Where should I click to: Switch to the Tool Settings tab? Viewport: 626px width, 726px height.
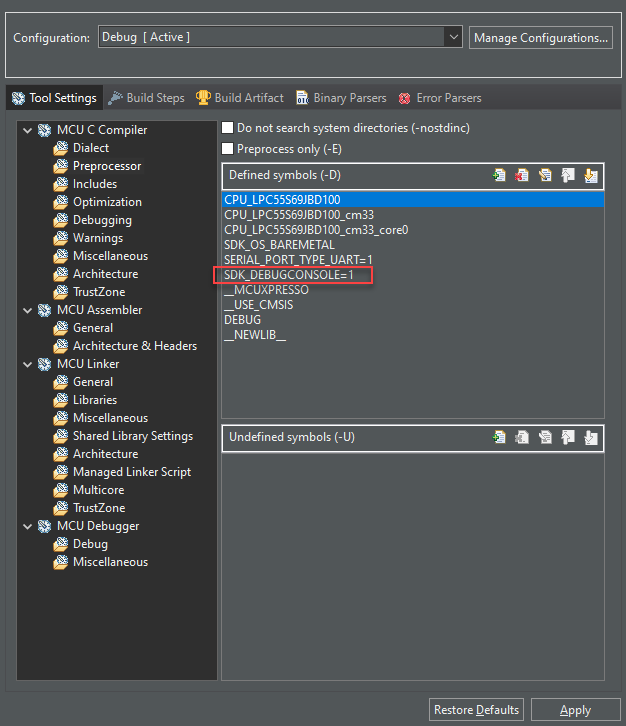pyautogui.click(x=54, y=98)
